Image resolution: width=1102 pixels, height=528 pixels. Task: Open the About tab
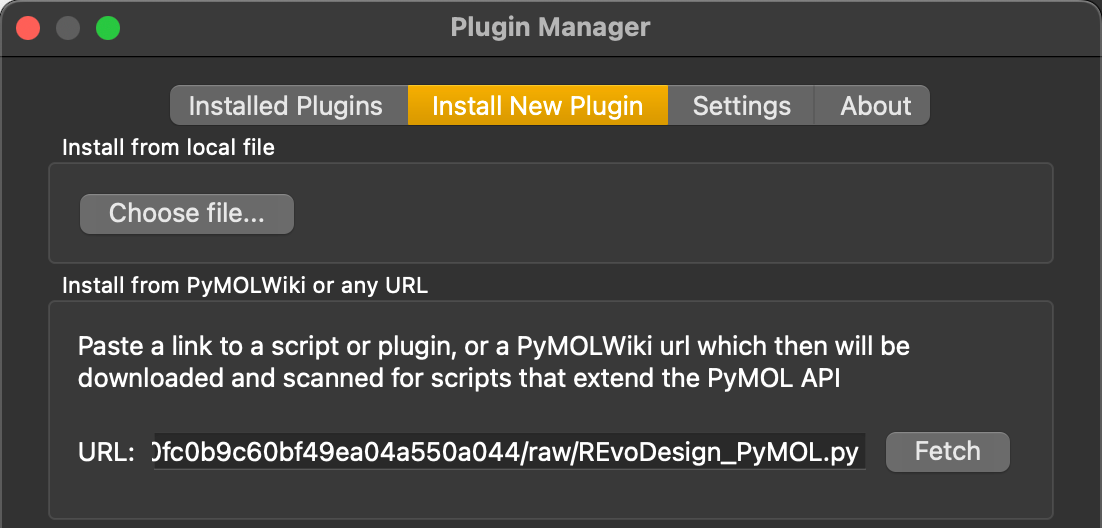coord(872,105)
